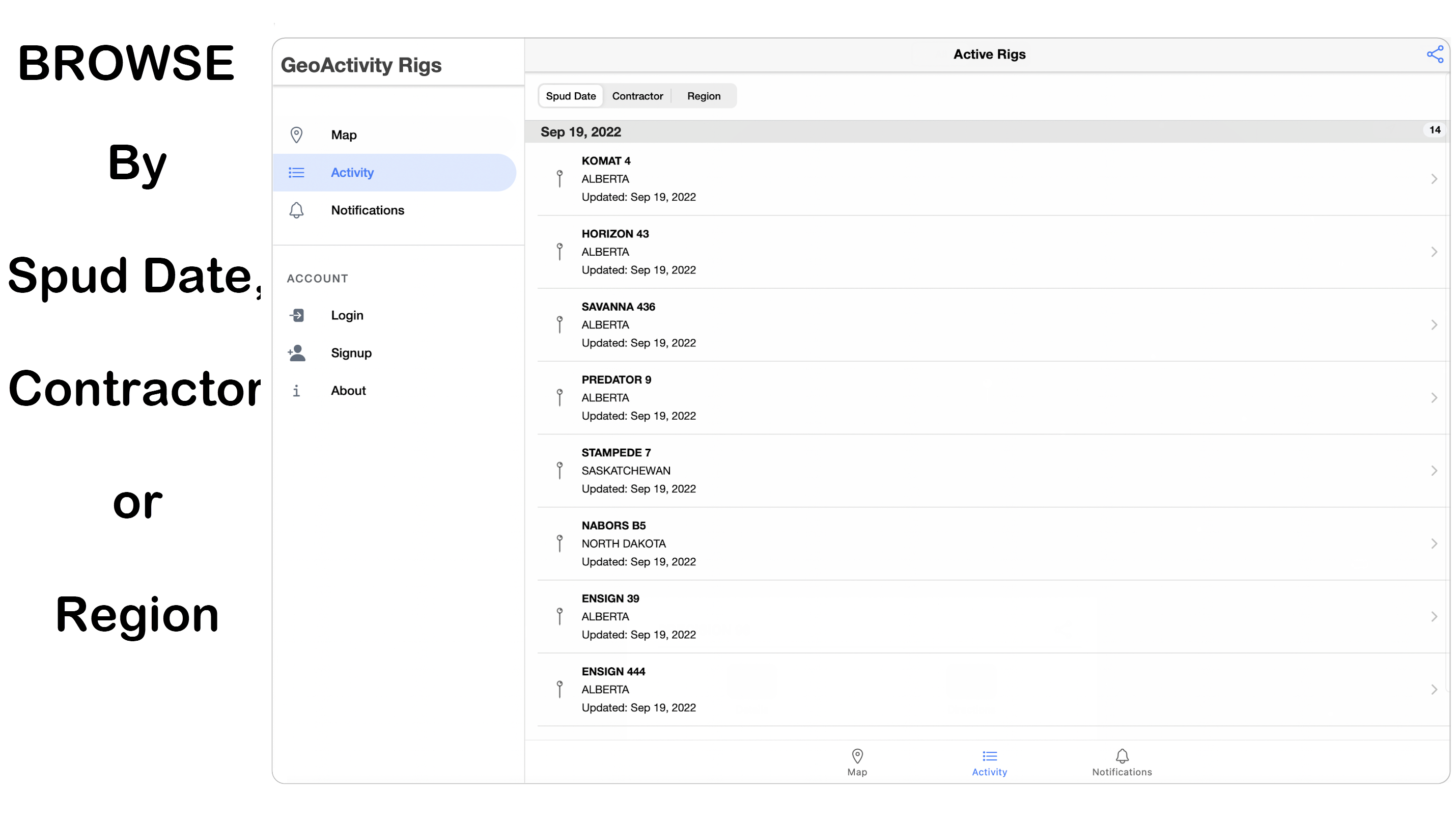
Task: Click the Login arrow icon in sidebar
Action: [296, 315]
